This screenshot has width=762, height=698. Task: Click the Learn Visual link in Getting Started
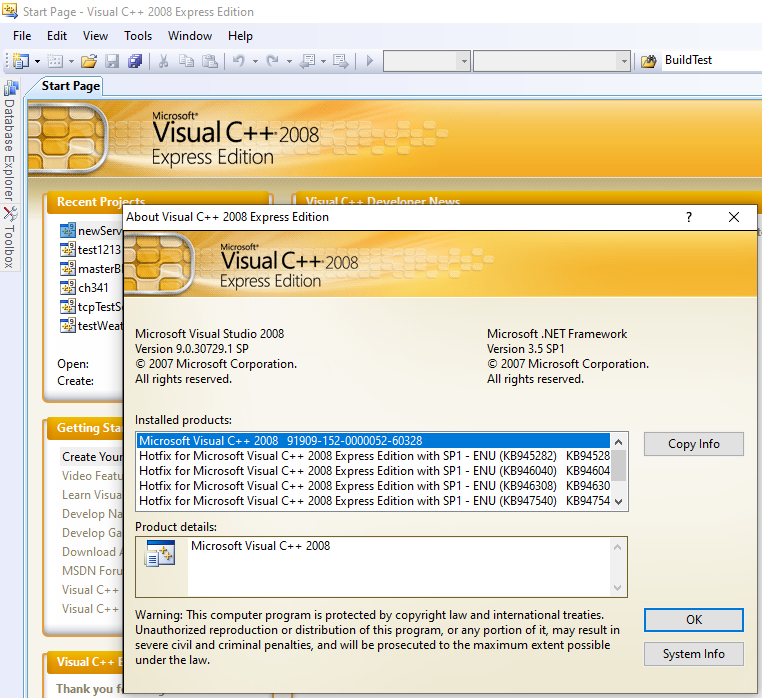pos(92,495)
